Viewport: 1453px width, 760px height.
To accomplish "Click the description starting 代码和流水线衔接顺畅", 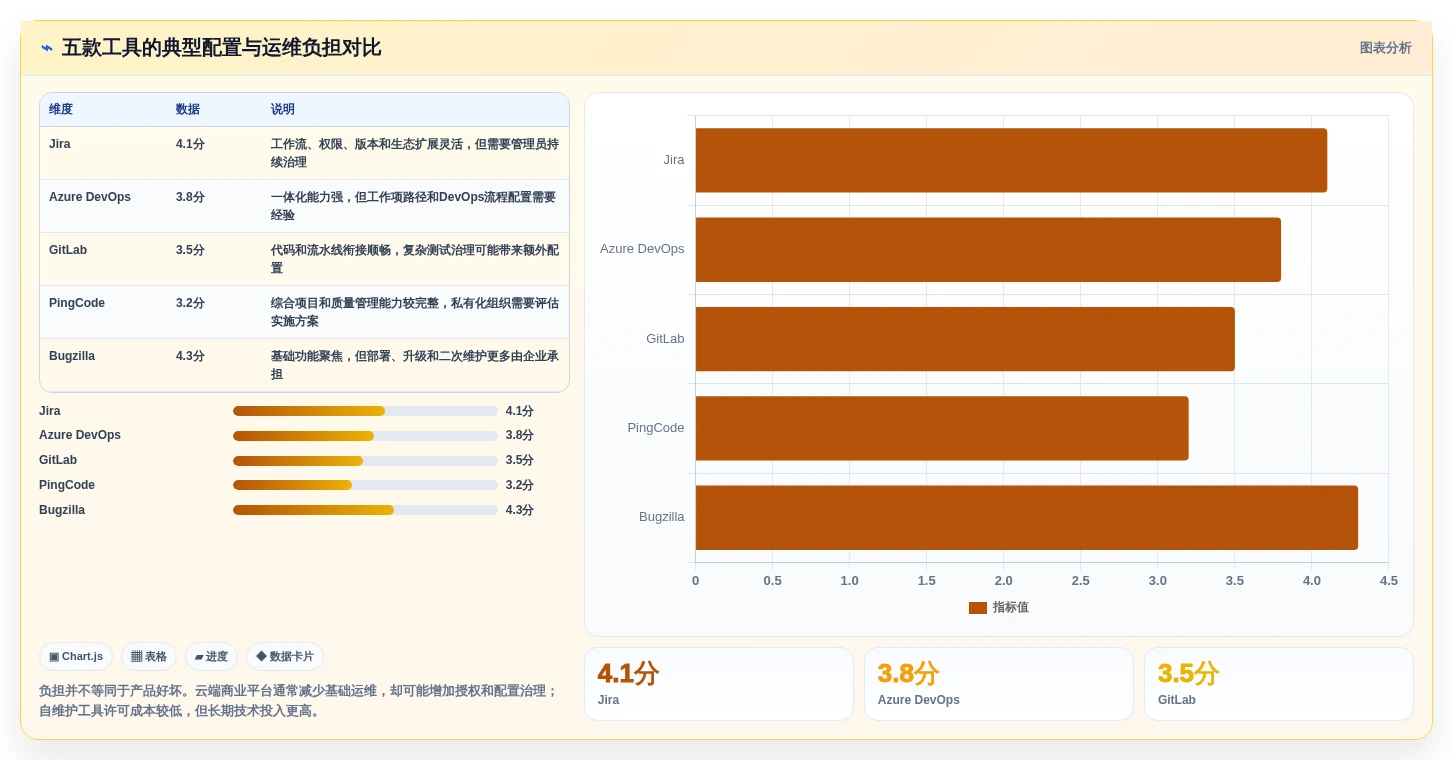I will (x=415, y=259).
